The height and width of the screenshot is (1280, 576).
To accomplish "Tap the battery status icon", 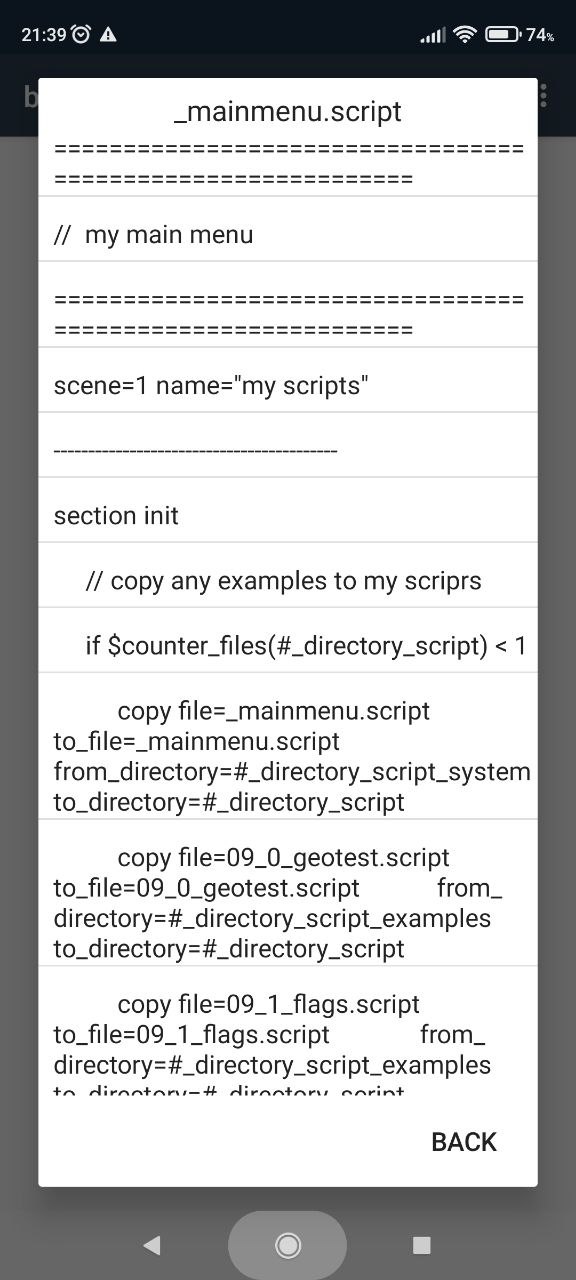I will pos(502,34).
